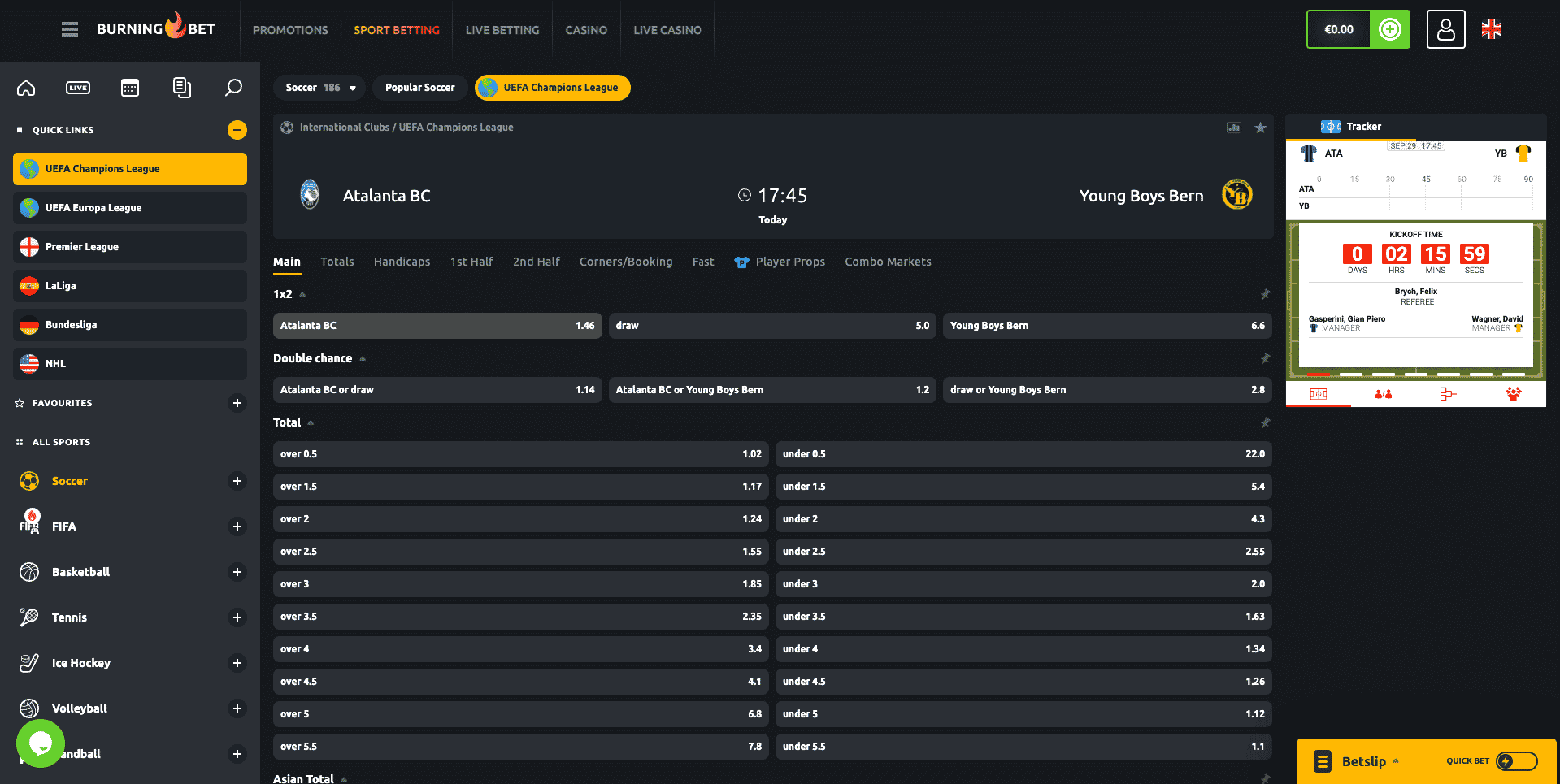The image size is (1560, 784).
Task: Toggle the Quick Bet switch
Action: coord(1516,761)
